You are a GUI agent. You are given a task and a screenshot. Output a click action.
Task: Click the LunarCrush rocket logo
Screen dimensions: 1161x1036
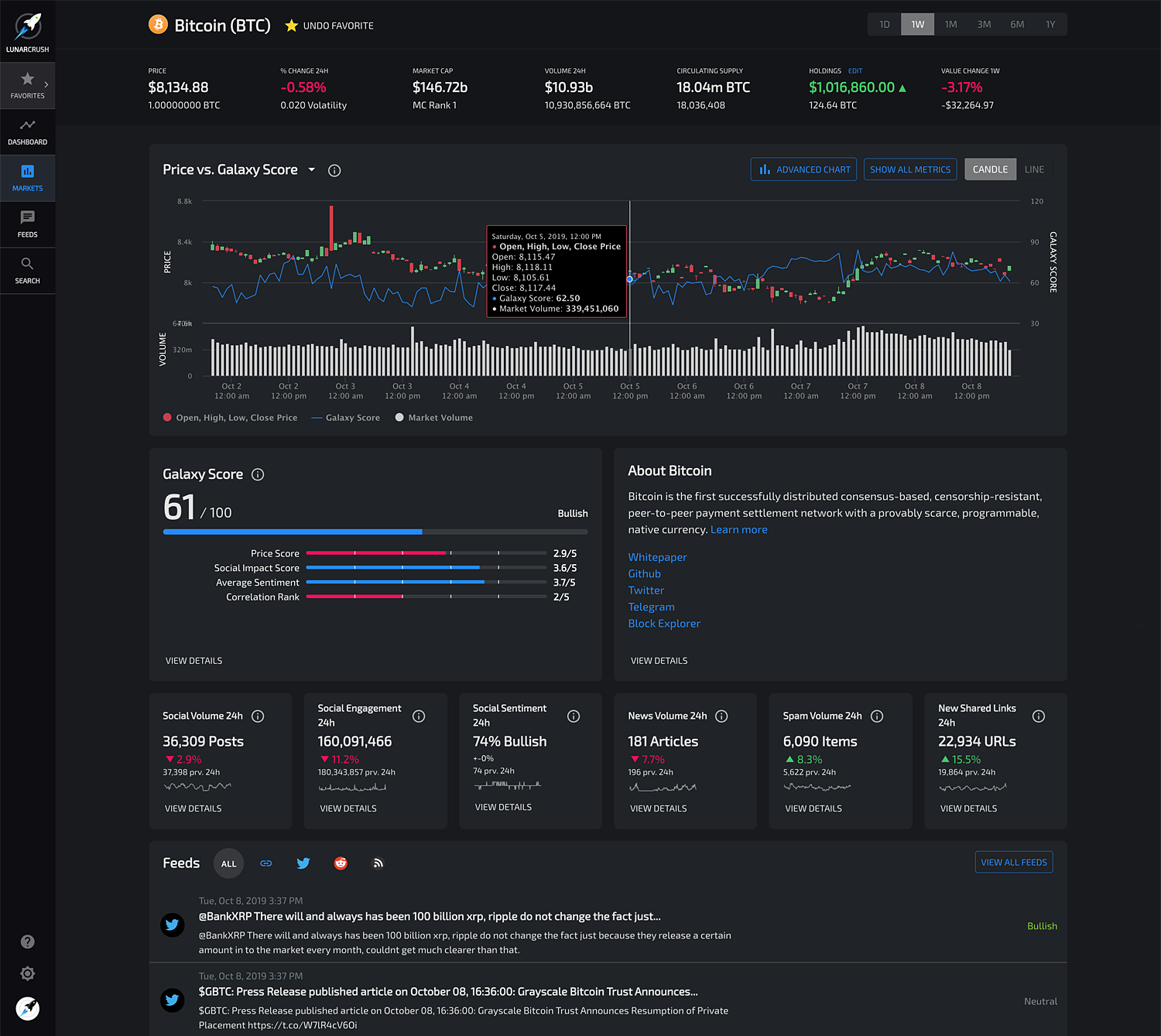28,26
